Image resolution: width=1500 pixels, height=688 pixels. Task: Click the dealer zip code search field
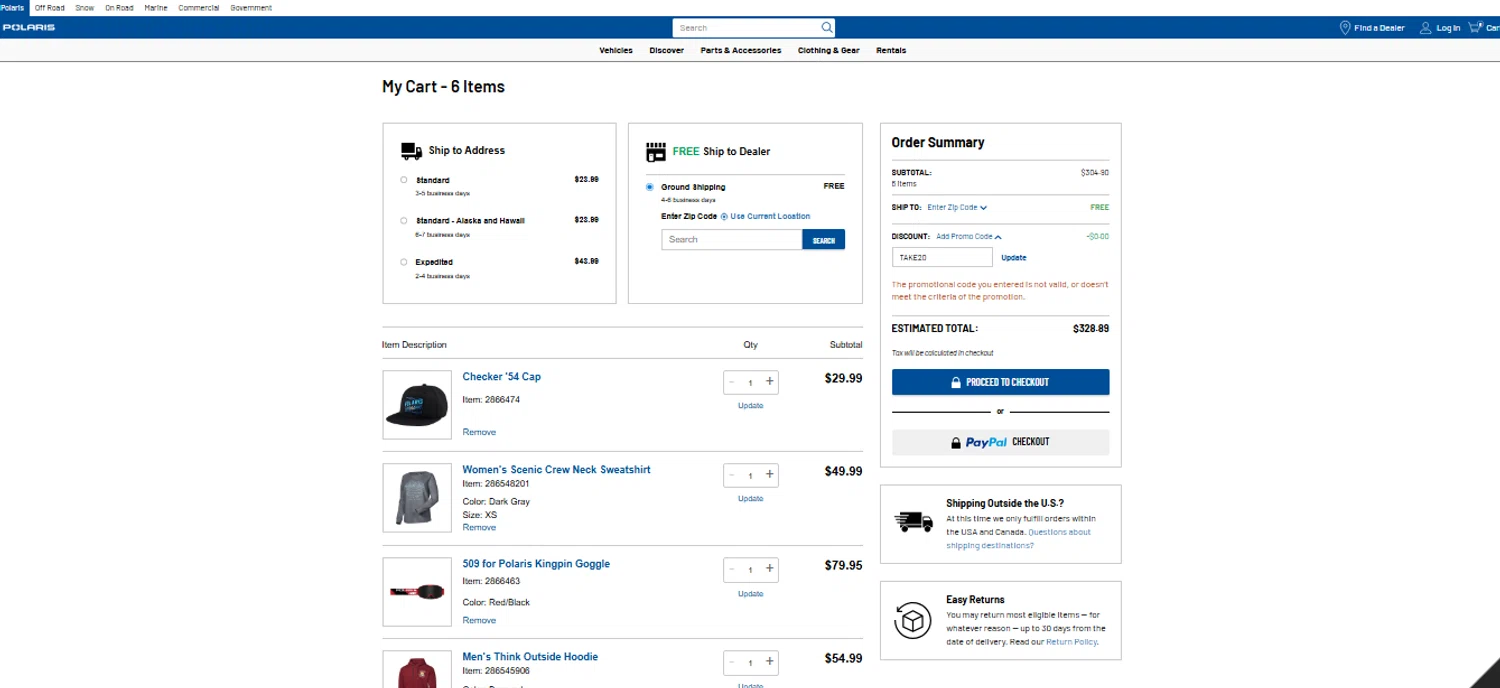(732, 240)
